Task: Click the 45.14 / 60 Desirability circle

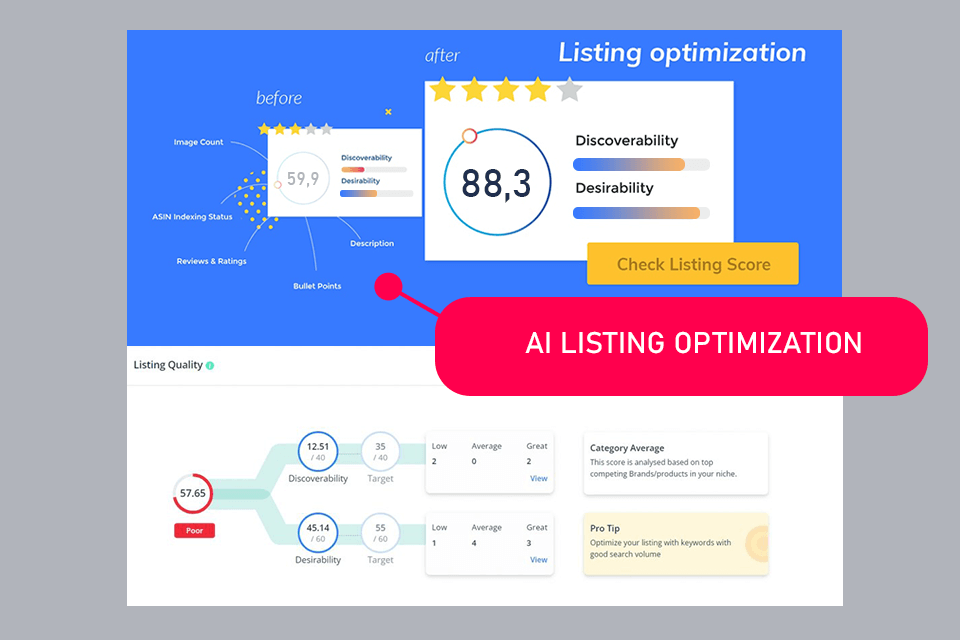Action: pyautogui.click(x=318, y=533)
